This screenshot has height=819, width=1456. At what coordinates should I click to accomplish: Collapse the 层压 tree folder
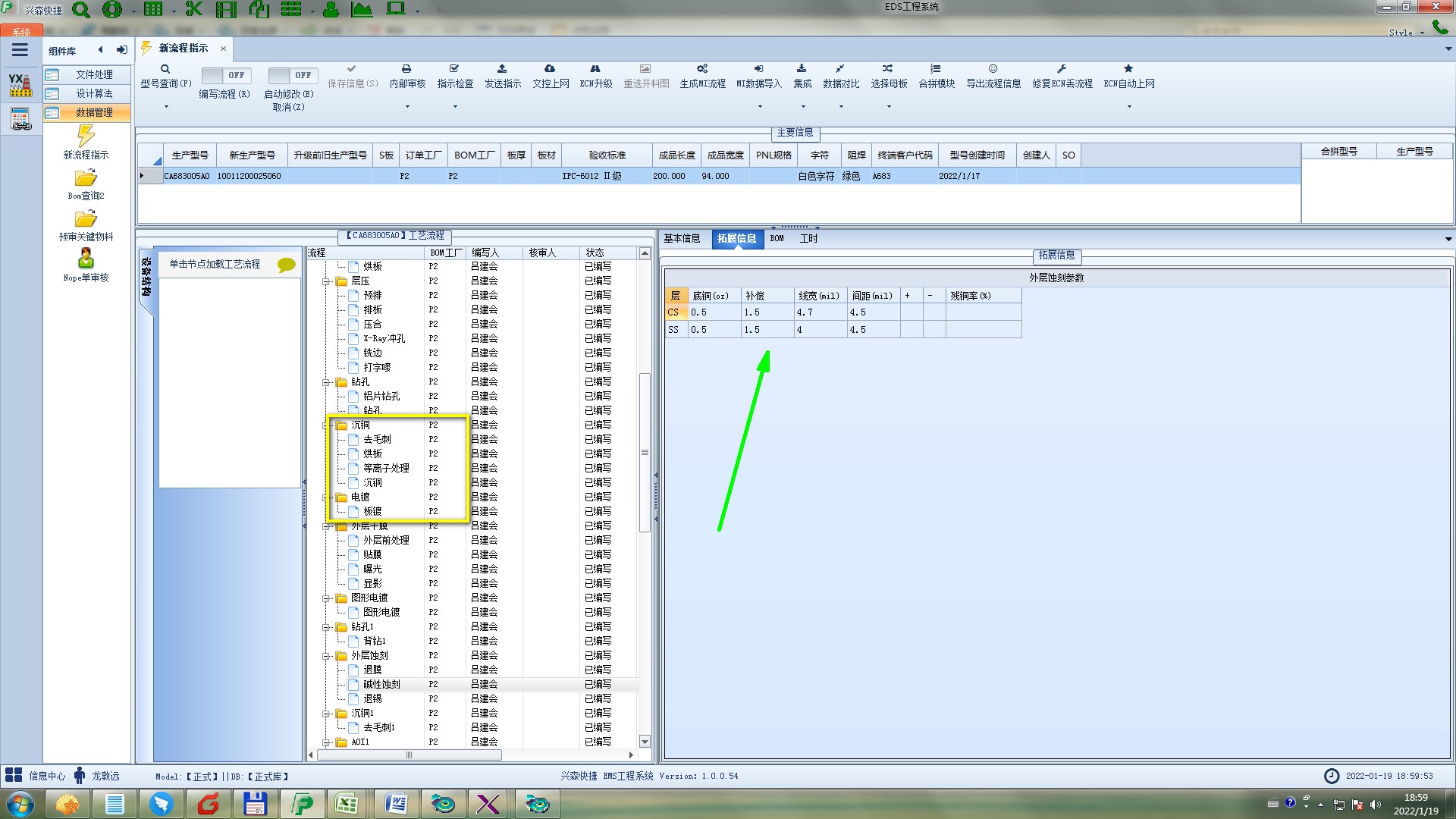(326, 281)
